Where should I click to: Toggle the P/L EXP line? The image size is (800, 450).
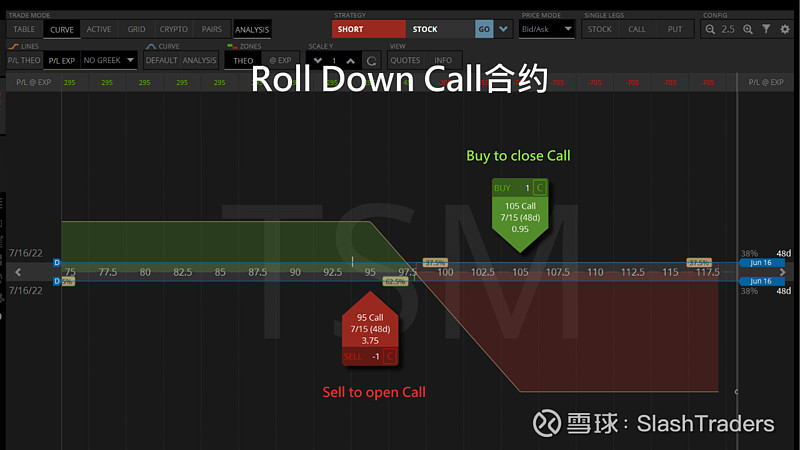click(62, 60)
